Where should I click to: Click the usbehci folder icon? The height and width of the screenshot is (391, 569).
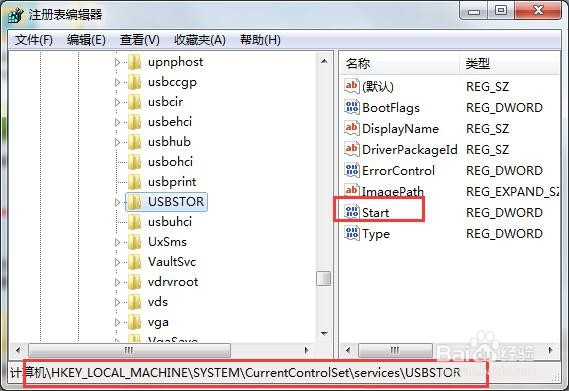click(x=135, y=122)
